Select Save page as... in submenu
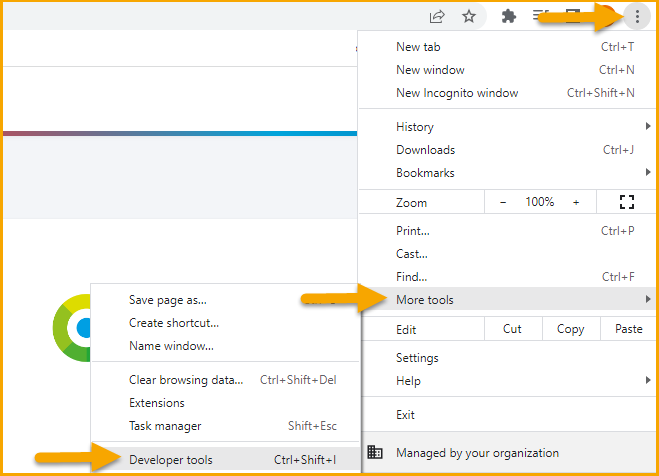Image resolution: width=659 pixels, height=476 pixels. 225,300
